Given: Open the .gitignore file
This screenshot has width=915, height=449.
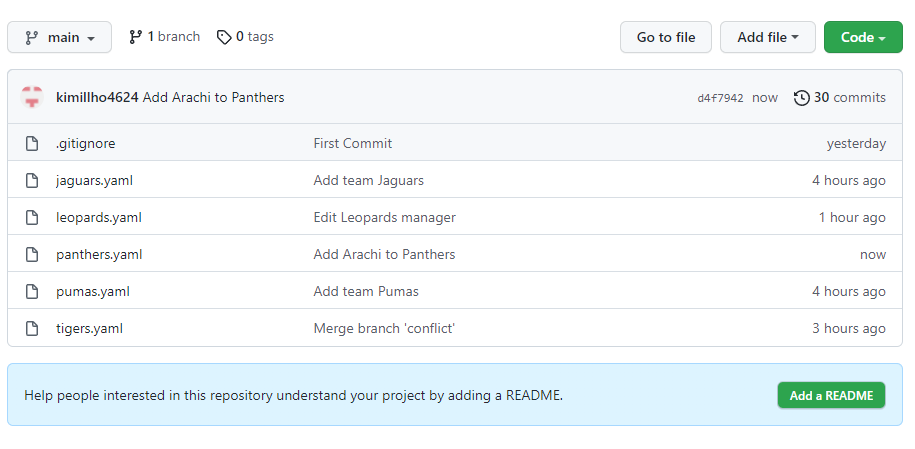Looking at the screenshot, I should click(x=86, y=144).
